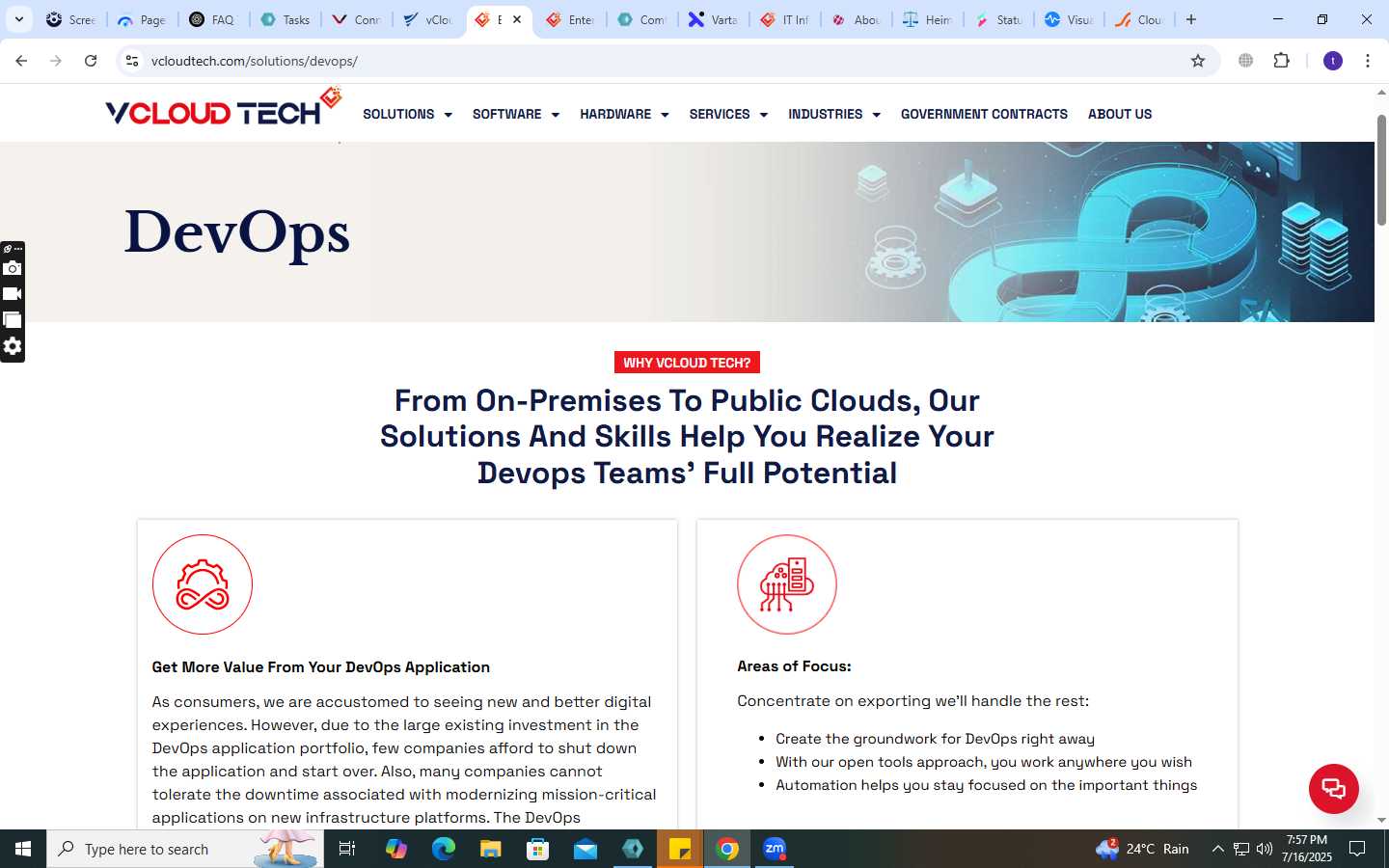Open File Explorer from the taskbar
This screenshot has width=1389, height=868.
490,849
